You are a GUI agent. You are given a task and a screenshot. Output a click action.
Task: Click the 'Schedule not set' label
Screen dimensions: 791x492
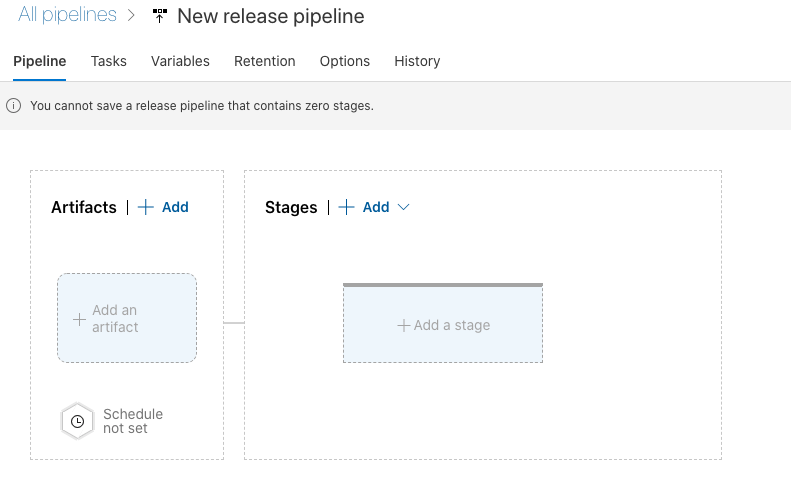click(x=132, y=421)
